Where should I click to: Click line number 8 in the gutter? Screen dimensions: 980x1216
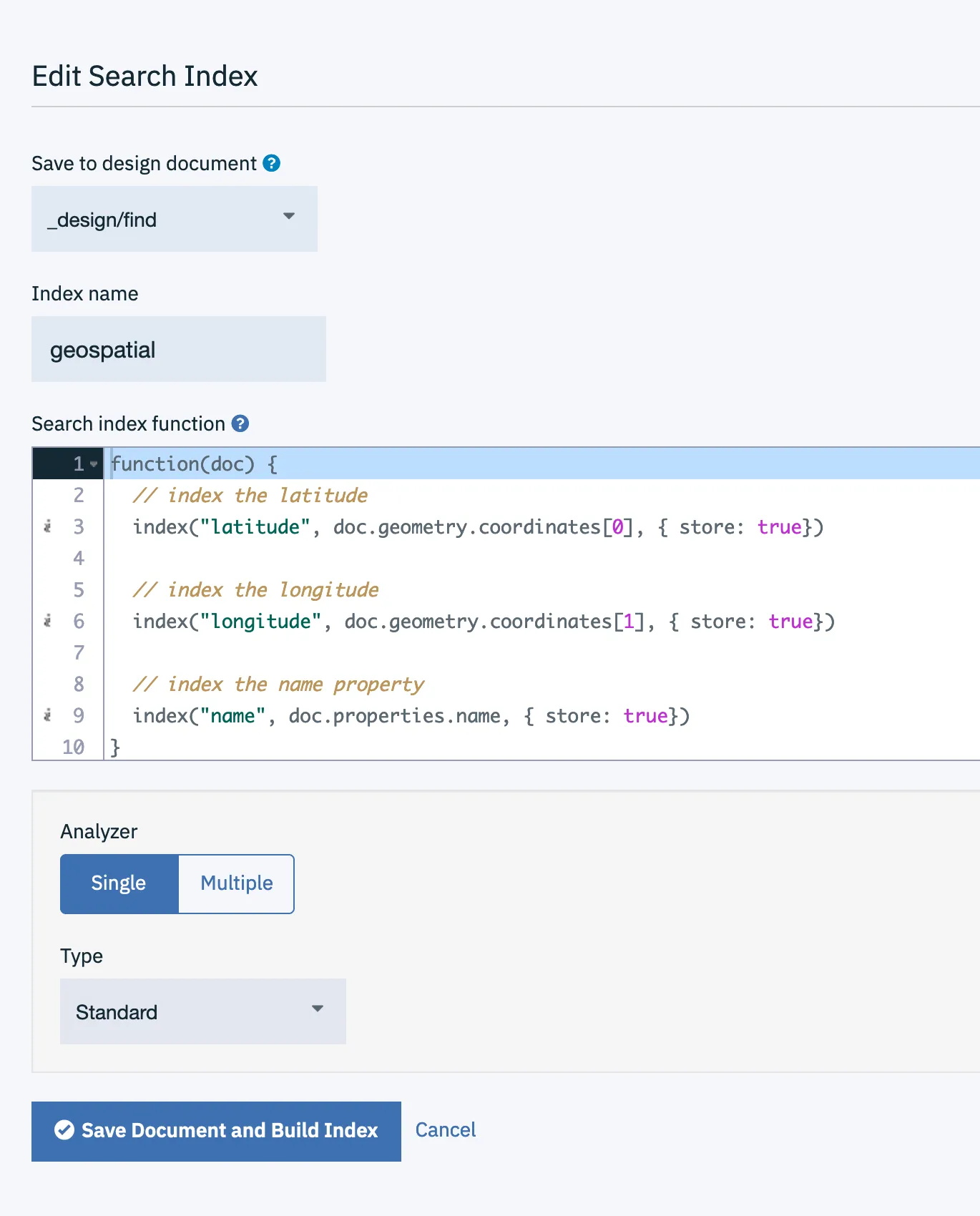point(79,685)
